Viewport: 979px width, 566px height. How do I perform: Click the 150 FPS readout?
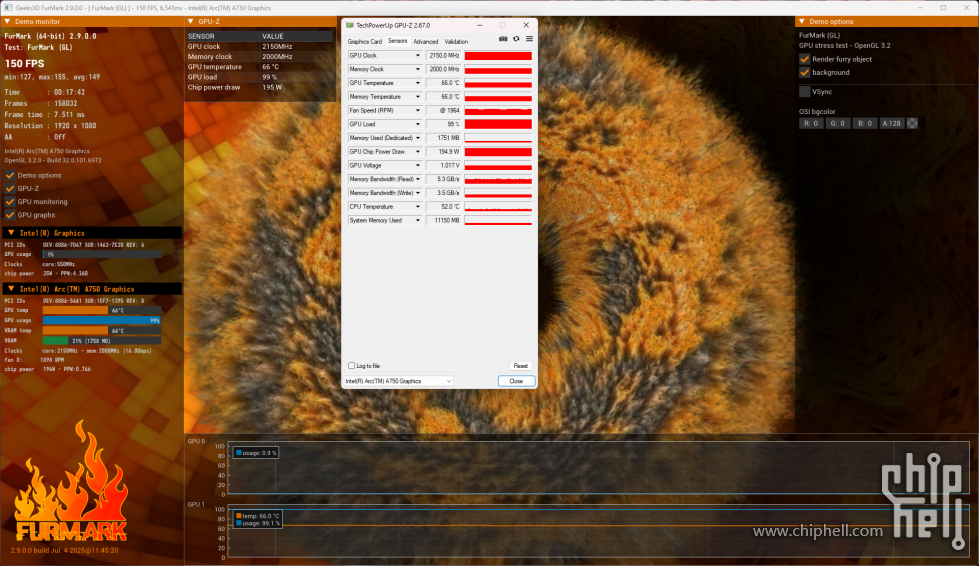24,64
